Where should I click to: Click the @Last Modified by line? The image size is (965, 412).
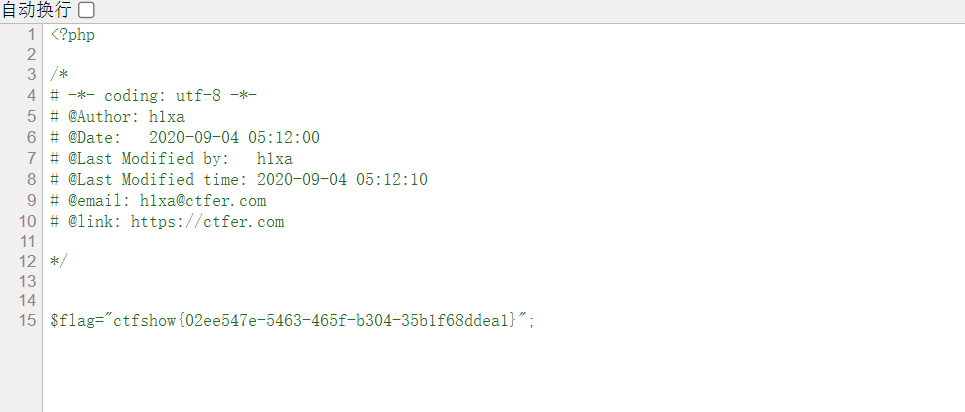point(171,159)
